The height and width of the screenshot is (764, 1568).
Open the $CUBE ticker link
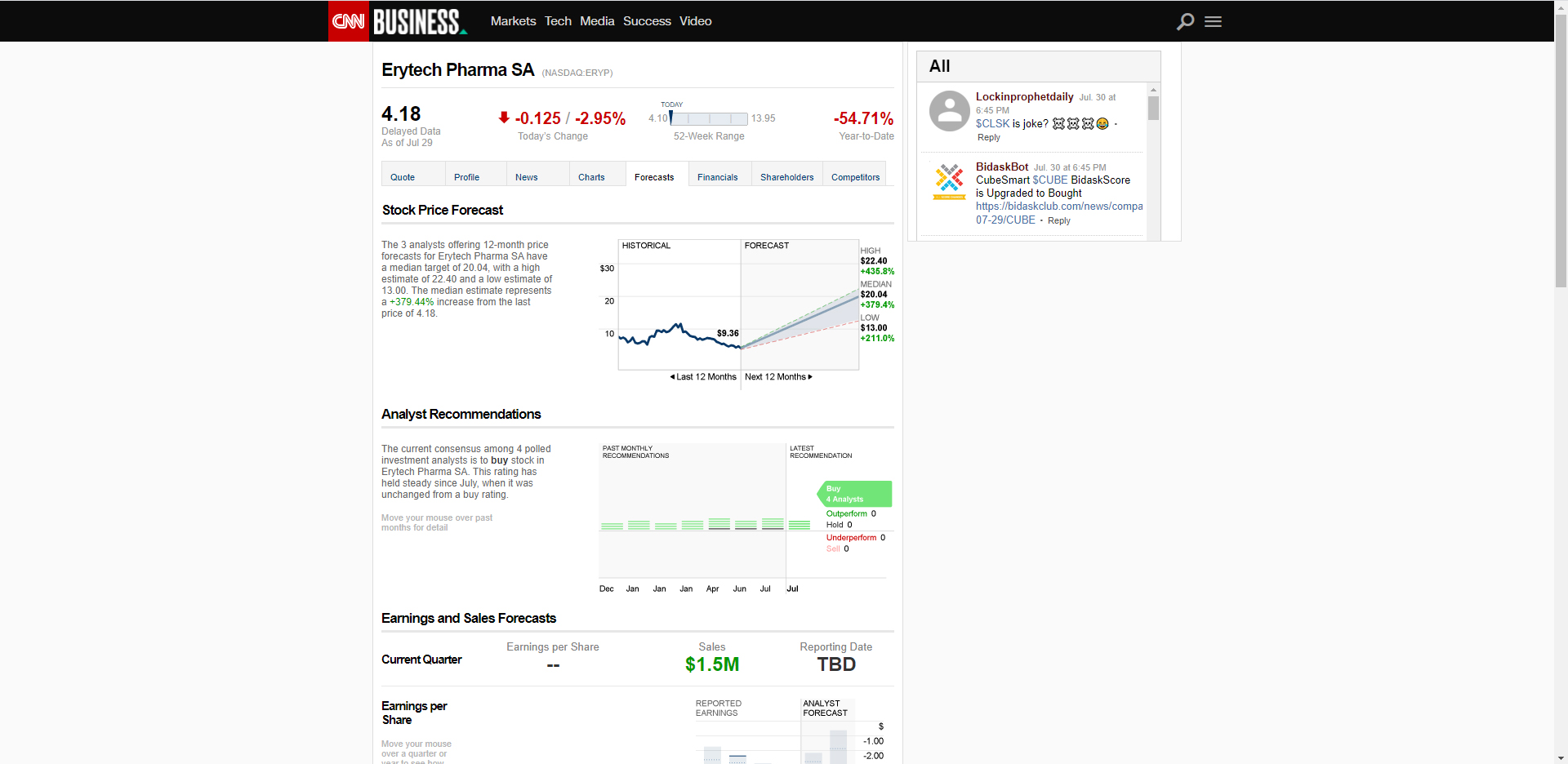coord(1050,180)
